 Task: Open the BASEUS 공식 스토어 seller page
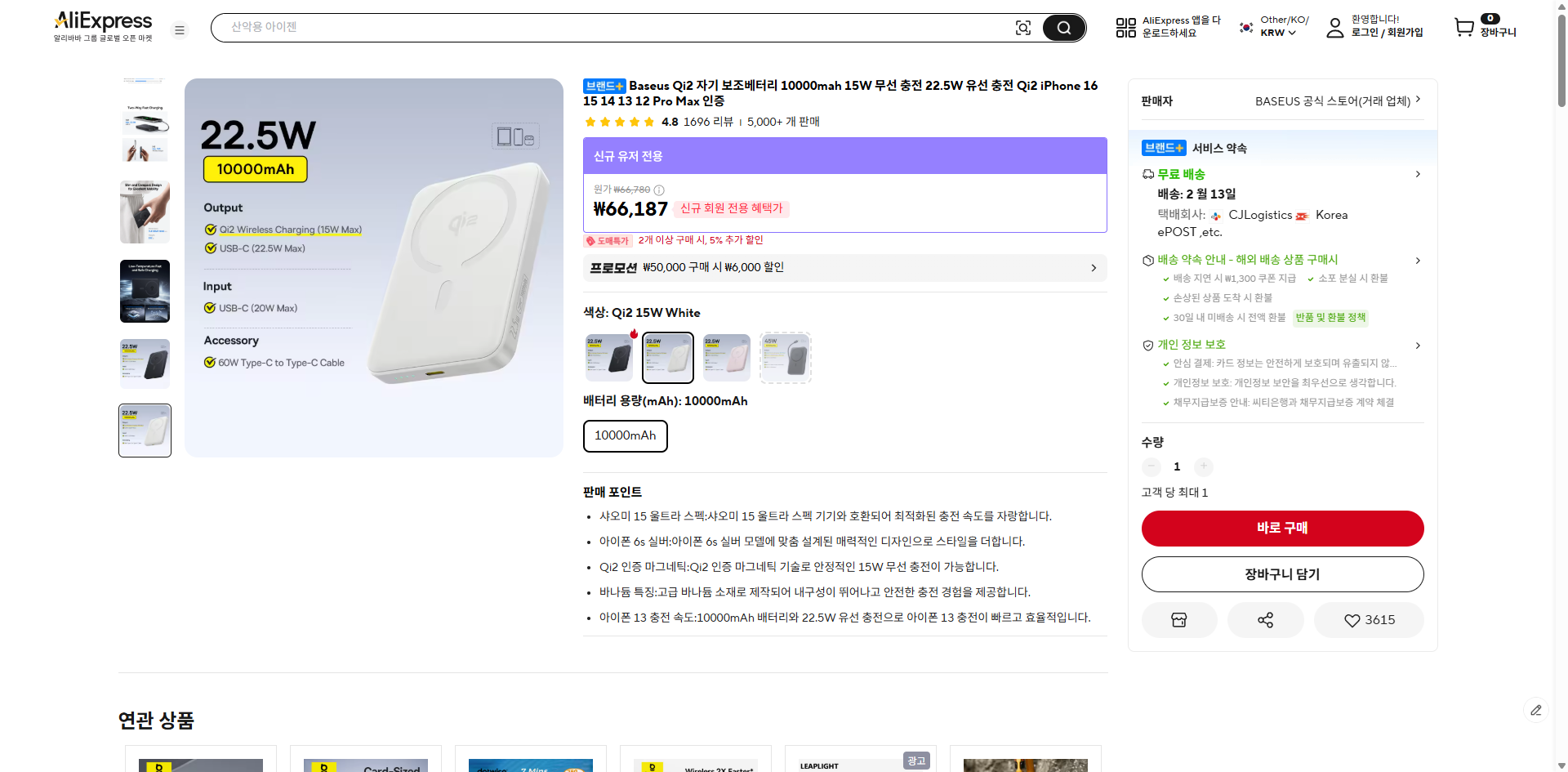[x=1333, y=101]
